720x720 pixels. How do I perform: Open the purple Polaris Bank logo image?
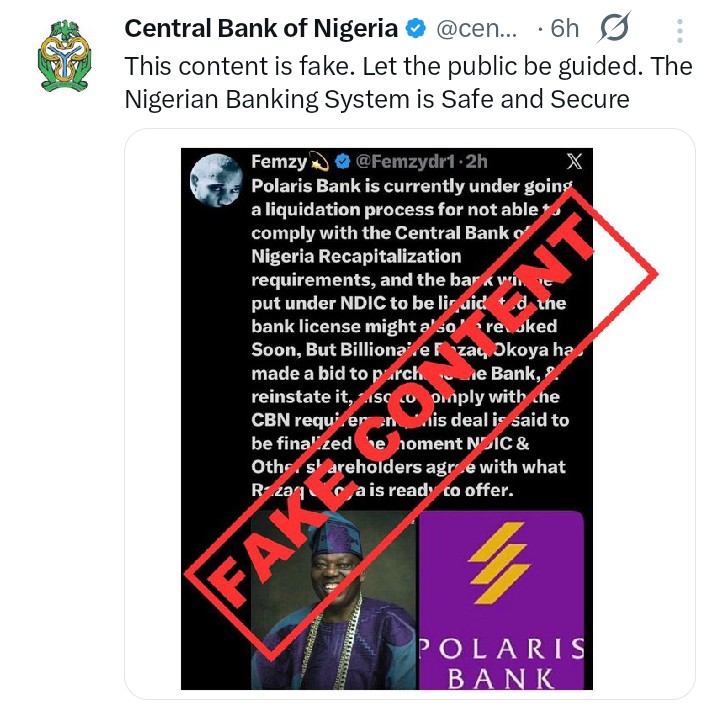coord(500,599)
